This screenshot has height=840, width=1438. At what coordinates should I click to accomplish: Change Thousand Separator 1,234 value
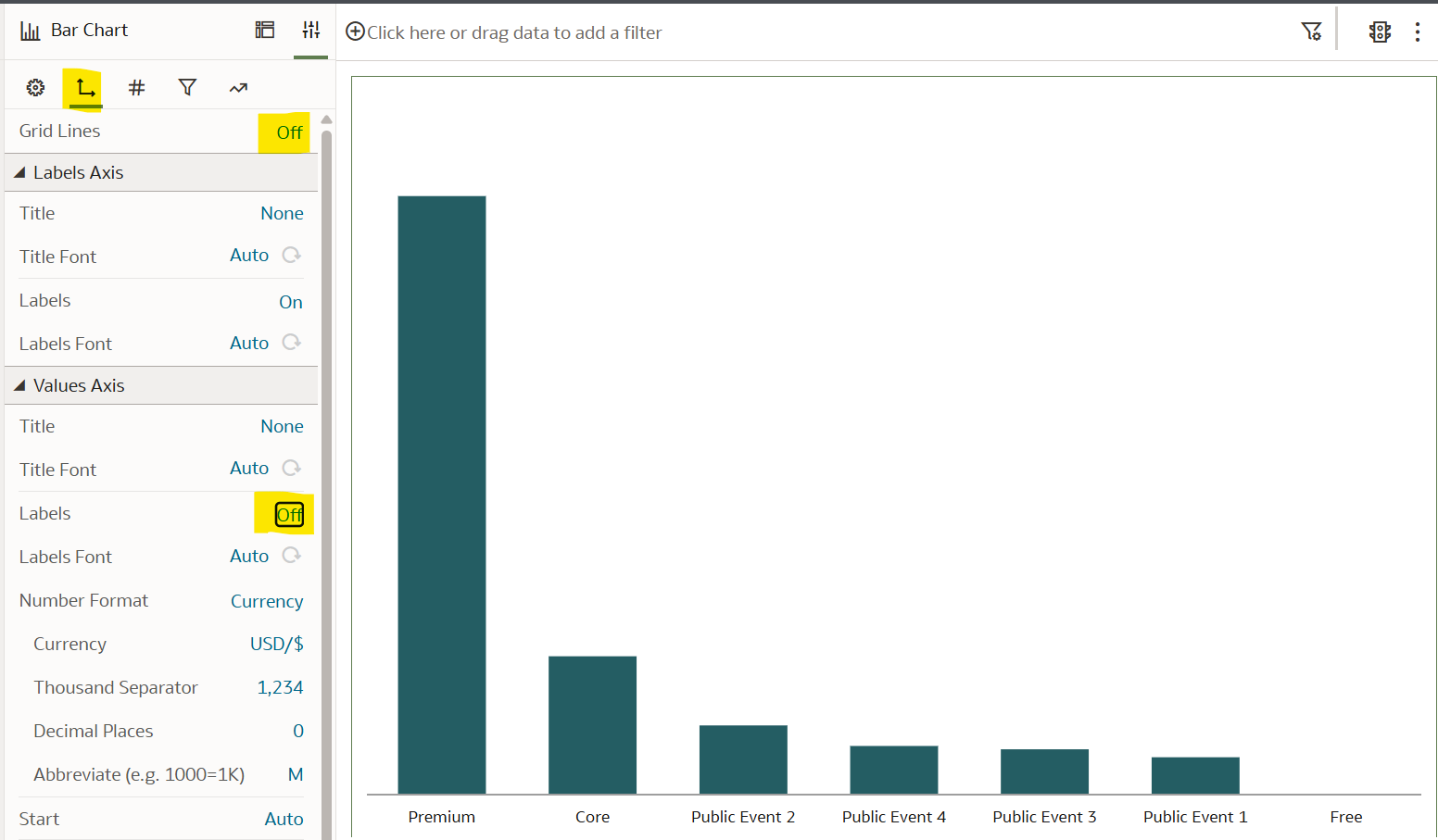coord(280,687)
